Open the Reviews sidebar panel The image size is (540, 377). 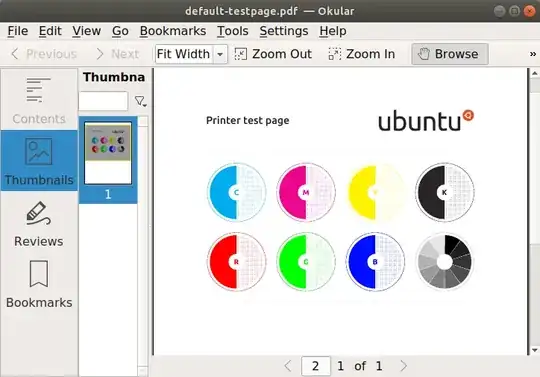39,224
